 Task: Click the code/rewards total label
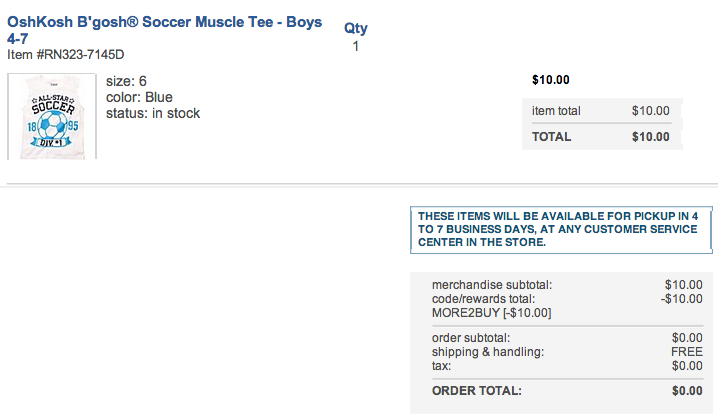483,299
